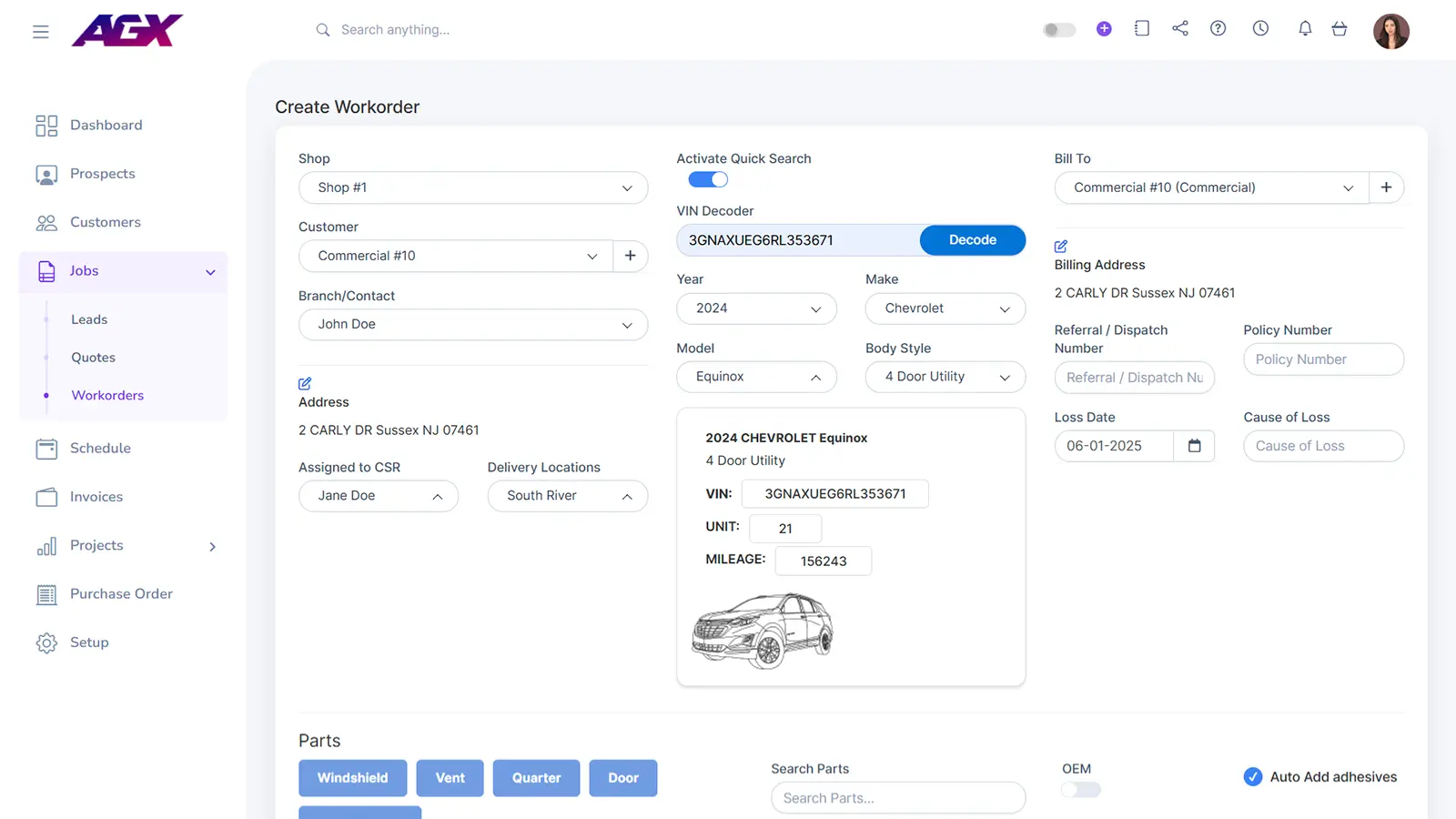Click the shopping basket icon

1340,29
